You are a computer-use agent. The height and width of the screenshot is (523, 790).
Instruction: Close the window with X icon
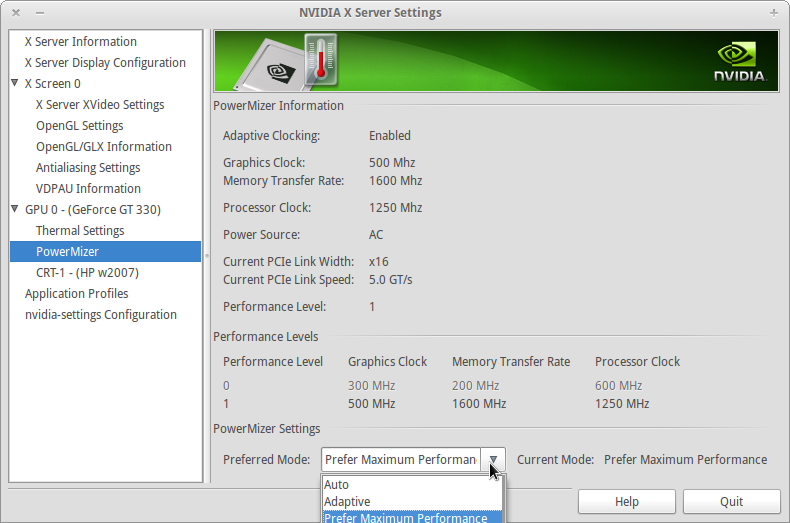[16, 13]
